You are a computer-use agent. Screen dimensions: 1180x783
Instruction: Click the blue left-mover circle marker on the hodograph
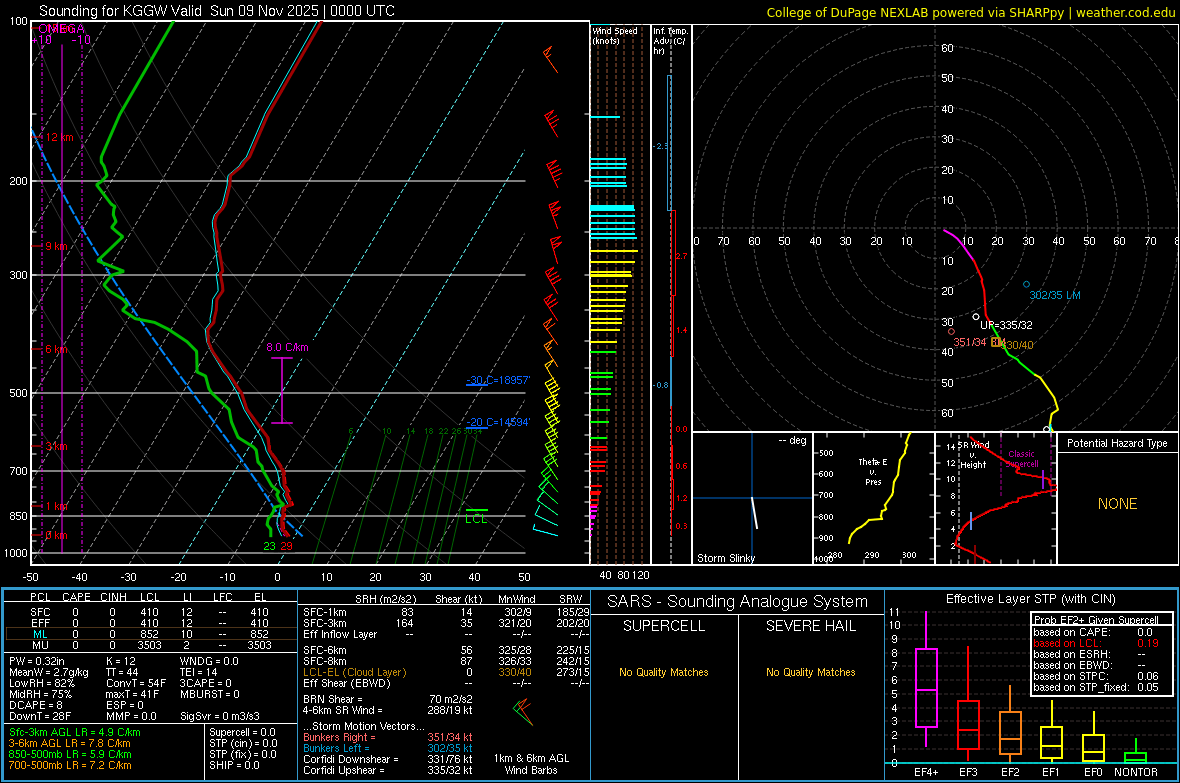1026,285
